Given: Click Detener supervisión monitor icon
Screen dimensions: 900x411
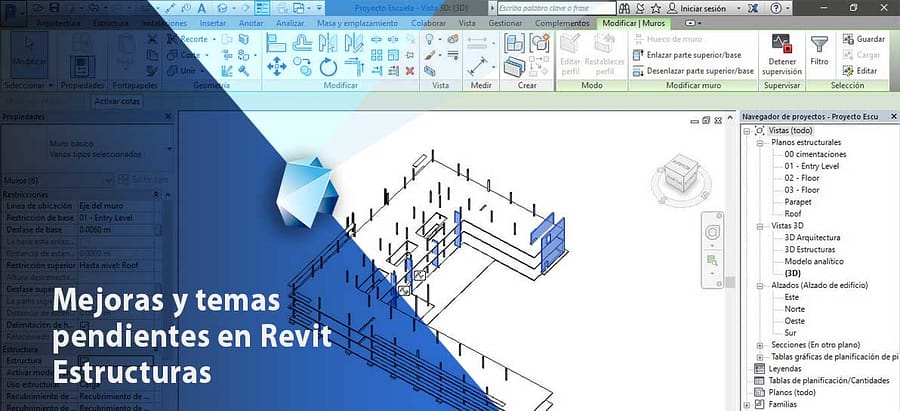Looking at the screenshot, I should coord(782,44).
